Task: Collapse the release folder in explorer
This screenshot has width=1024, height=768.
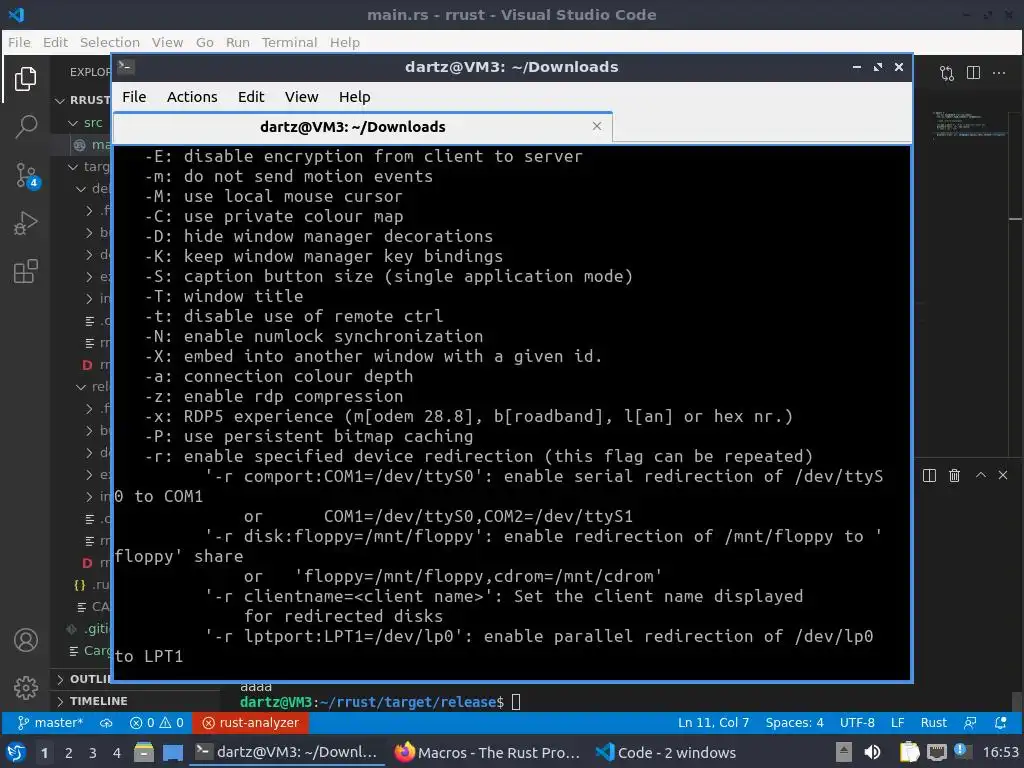Action: click(81, 387)
